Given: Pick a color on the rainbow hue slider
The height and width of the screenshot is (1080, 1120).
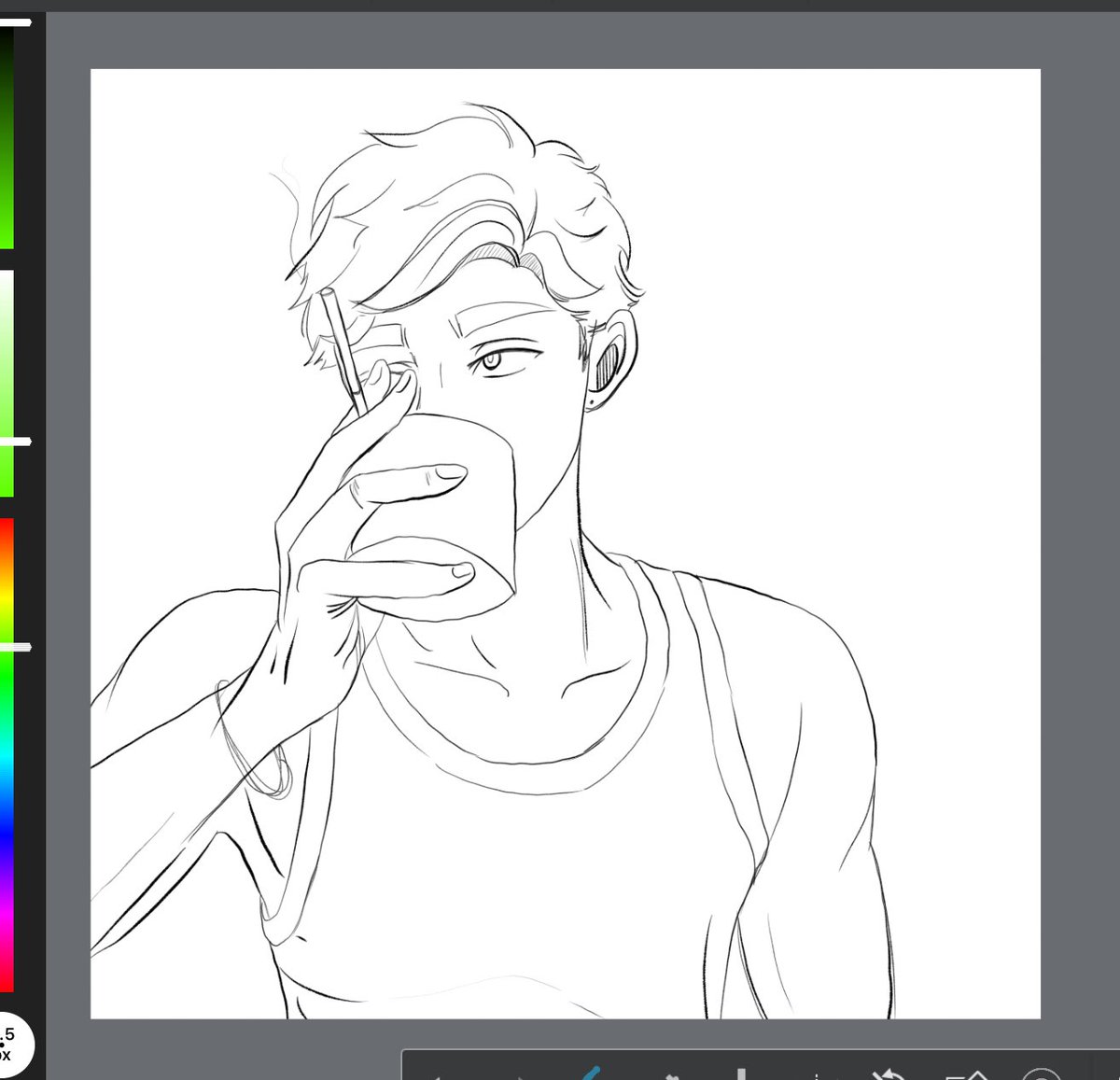Looking at the screenshot, I should [x=7, y=755].
